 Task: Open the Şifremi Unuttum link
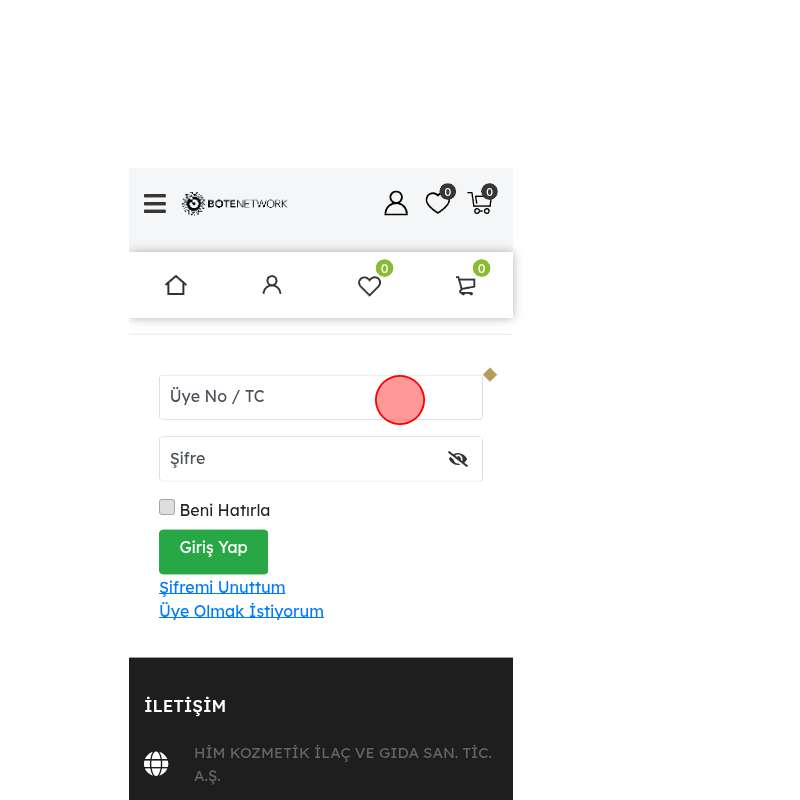tap(222, 587)
